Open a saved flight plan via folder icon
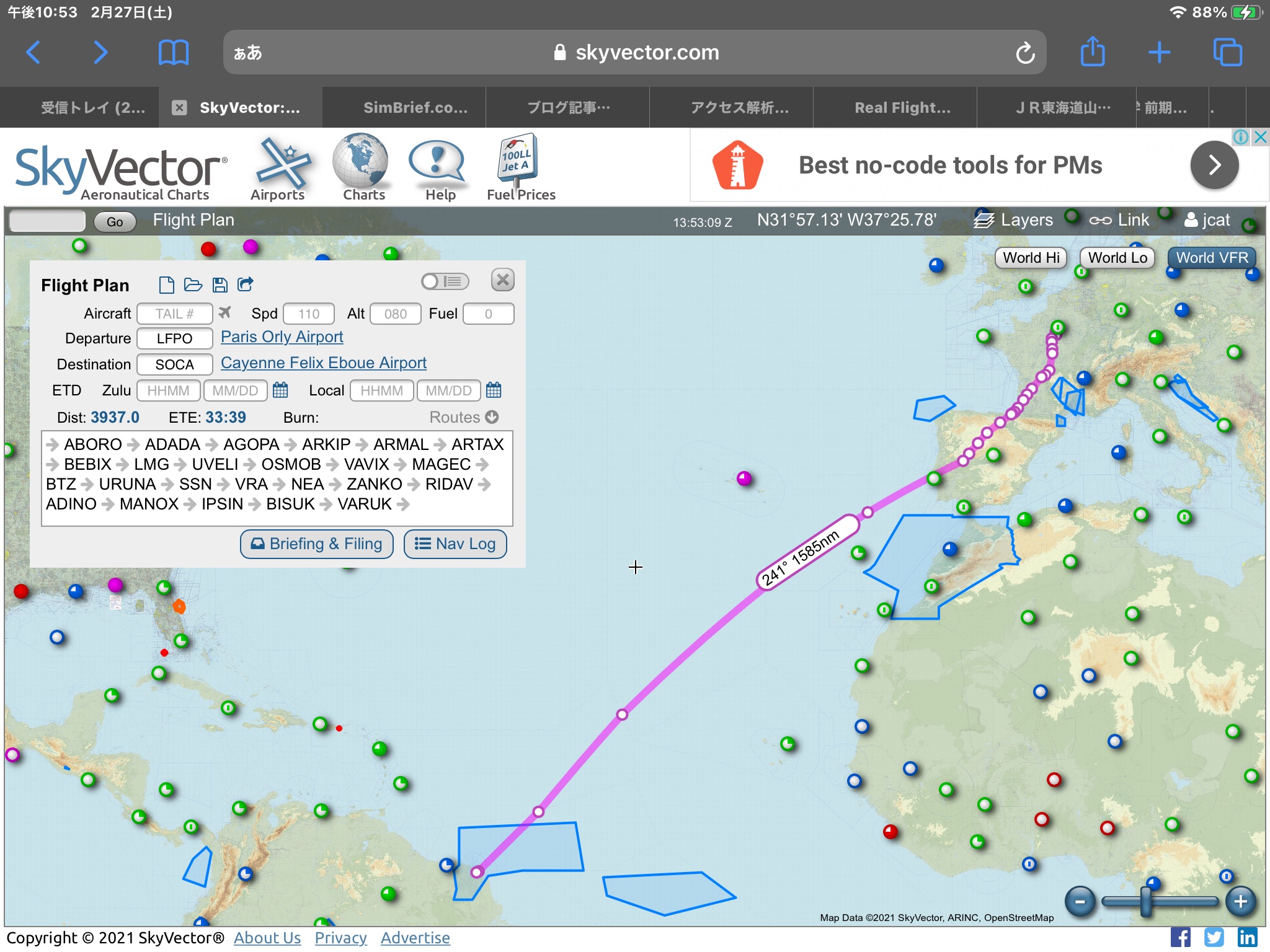The width and height of the screenshot is (1270, 952). (x=193, y=284)
